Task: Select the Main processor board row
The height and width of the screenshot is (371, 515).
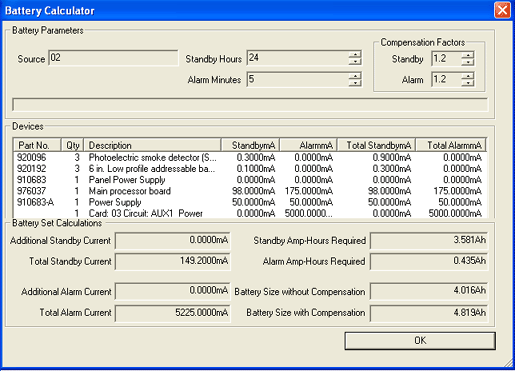Action: coord(250,191)
